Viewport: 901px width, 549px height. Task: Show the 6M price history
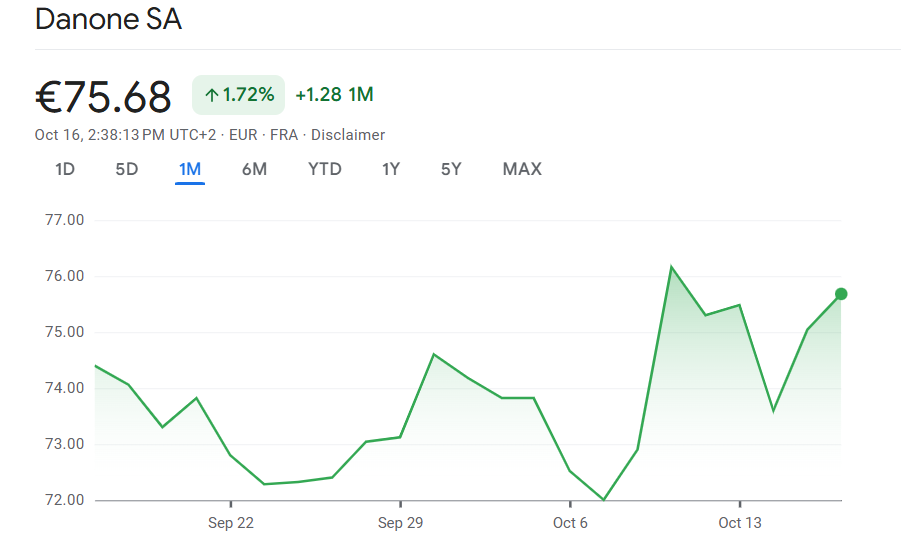[254, 169]
